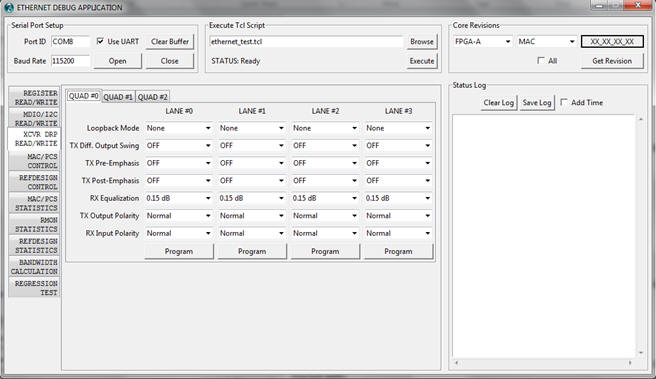Image resolution: width=656 pixels, height=379 pixels.
Task: Expand Lane #1 TX Diff. Output Swing dropdown
Action: (252, 146)
